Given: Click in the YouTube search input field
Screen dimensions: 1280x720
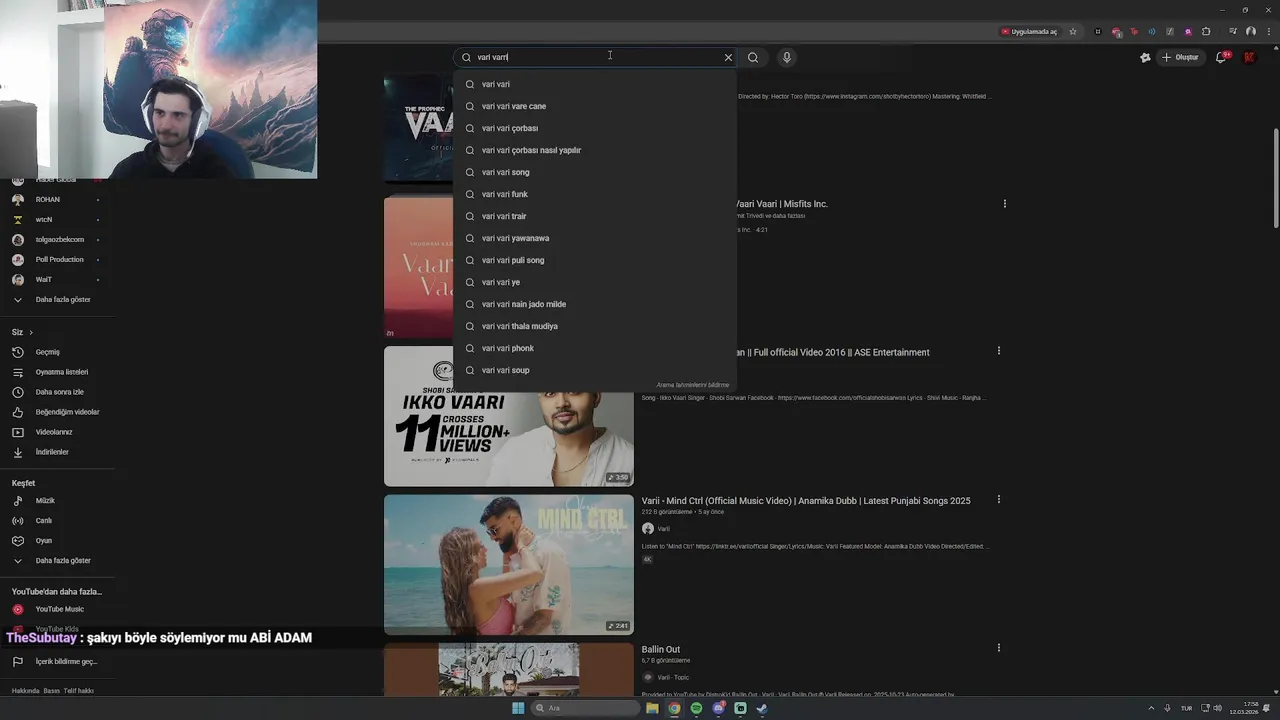Looking at the screenshot, I should [595, 57].
